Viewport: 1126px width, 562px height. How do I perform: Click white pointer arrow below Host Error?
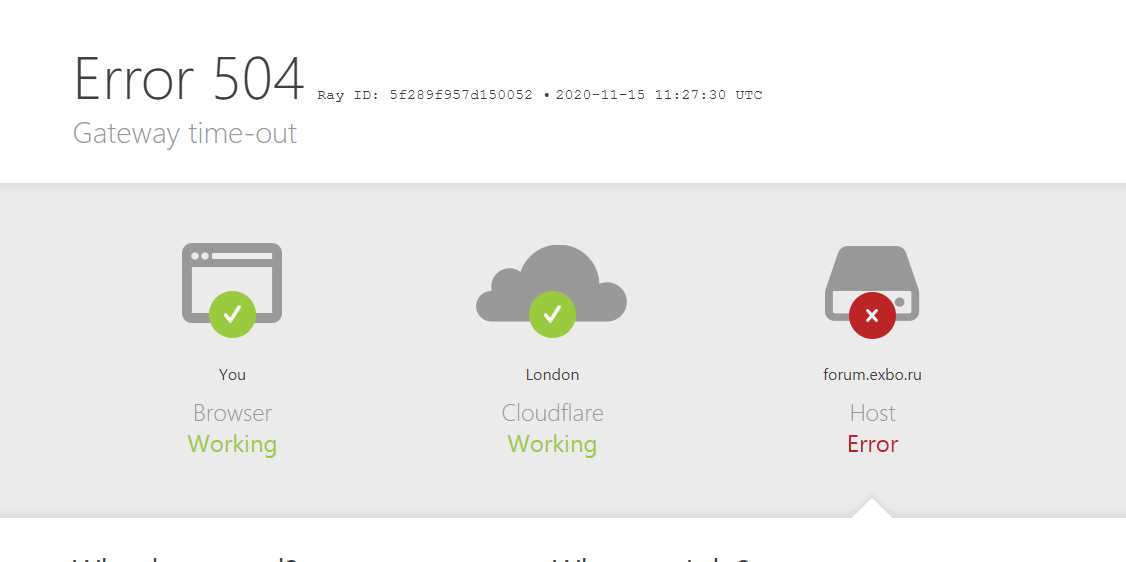pyautogui.click(x=872, y=507)
